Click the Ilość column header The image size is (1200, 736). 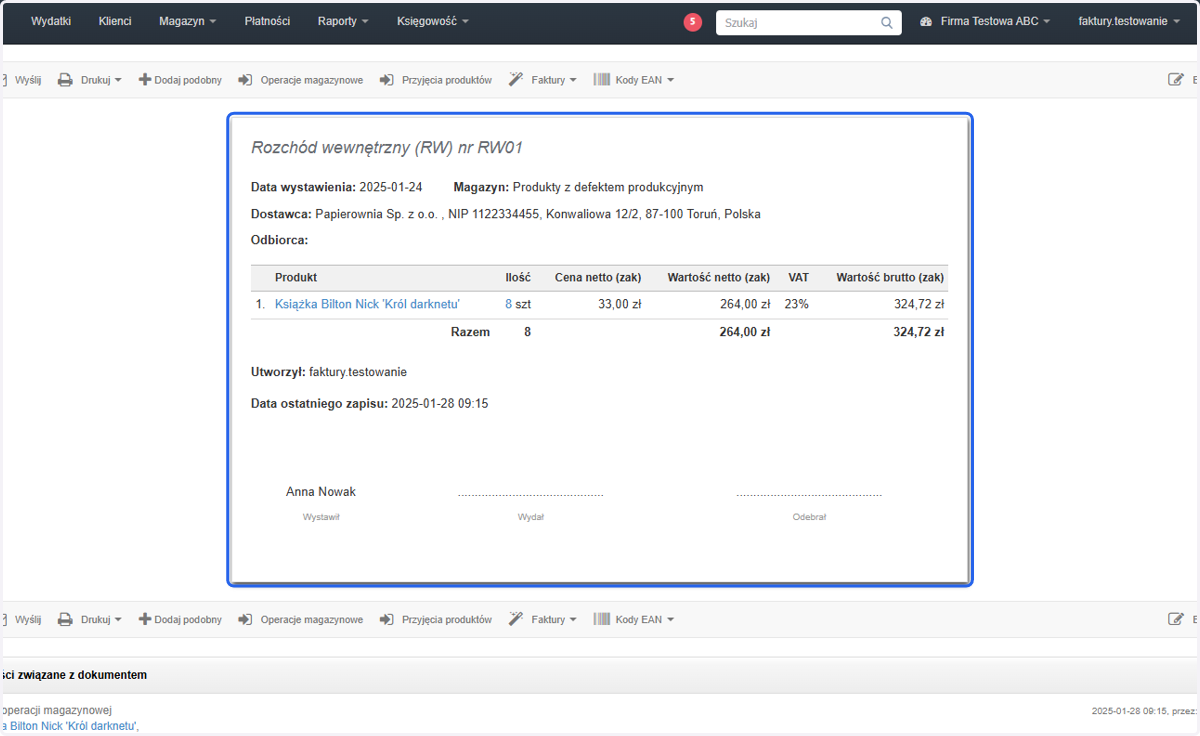click(518, 277)
